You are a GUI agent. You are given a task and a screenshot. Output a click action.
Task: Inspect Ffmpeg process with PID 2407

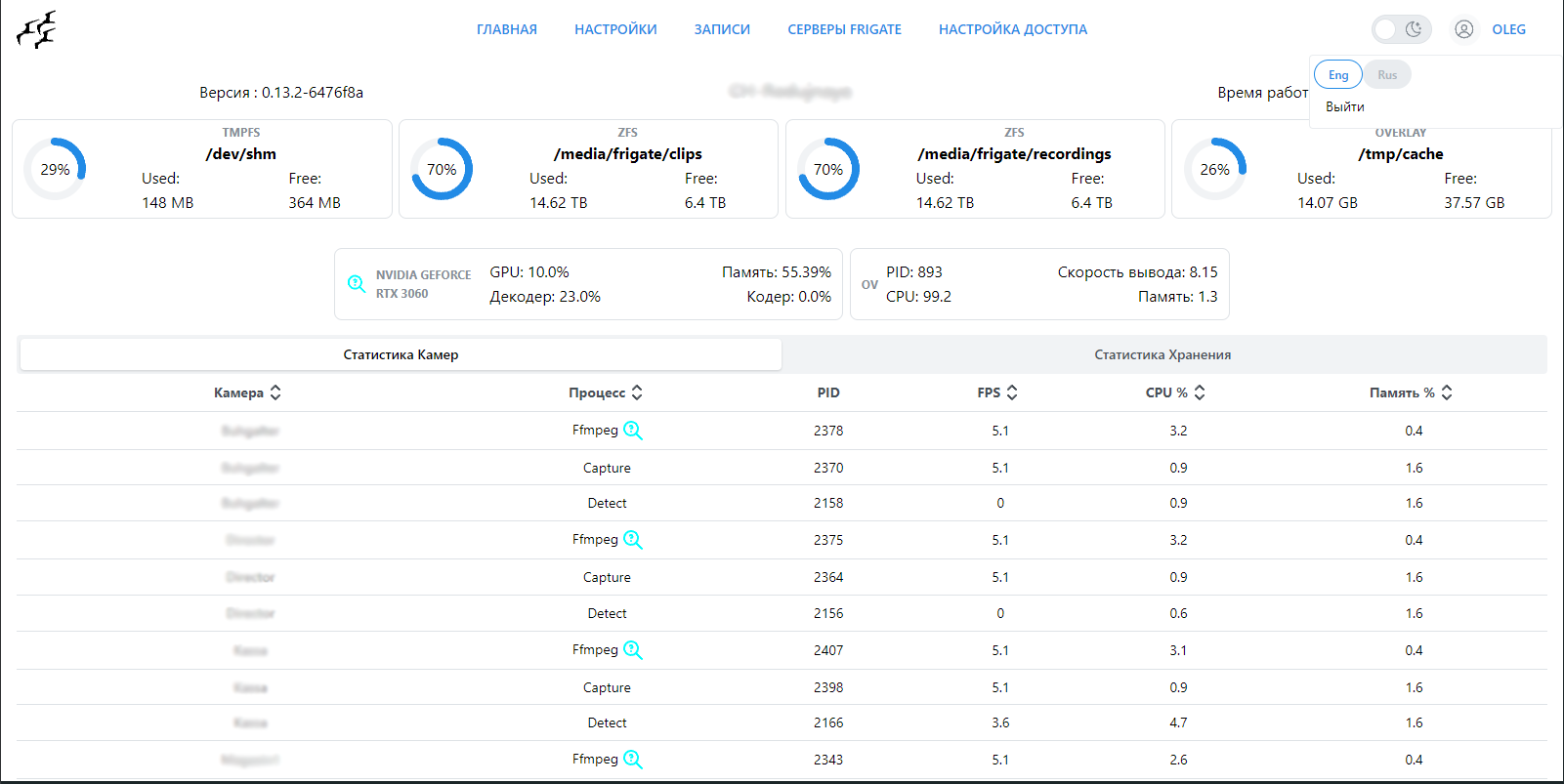pyautogui.click(x=633, y=650)
